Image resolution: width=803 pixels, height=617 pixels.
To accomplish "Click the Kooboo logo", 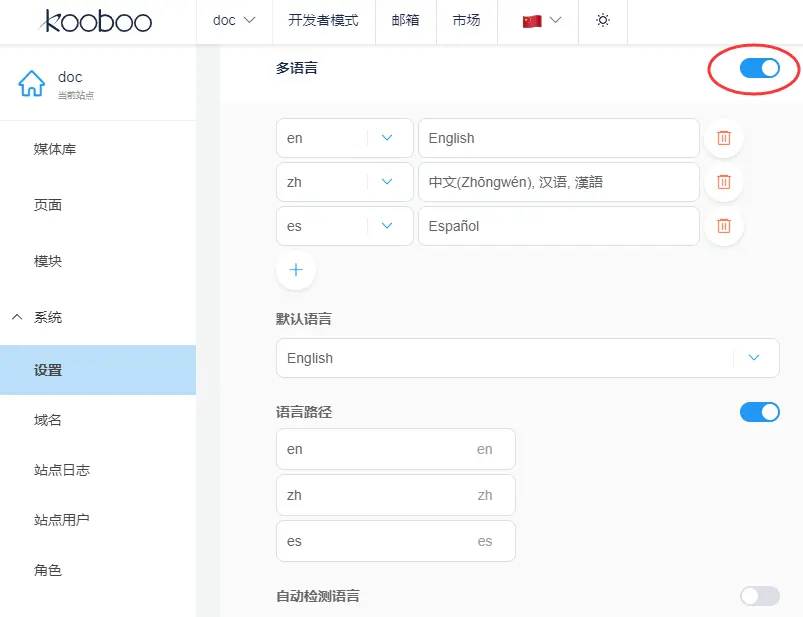I will click(x=98, y=20).
